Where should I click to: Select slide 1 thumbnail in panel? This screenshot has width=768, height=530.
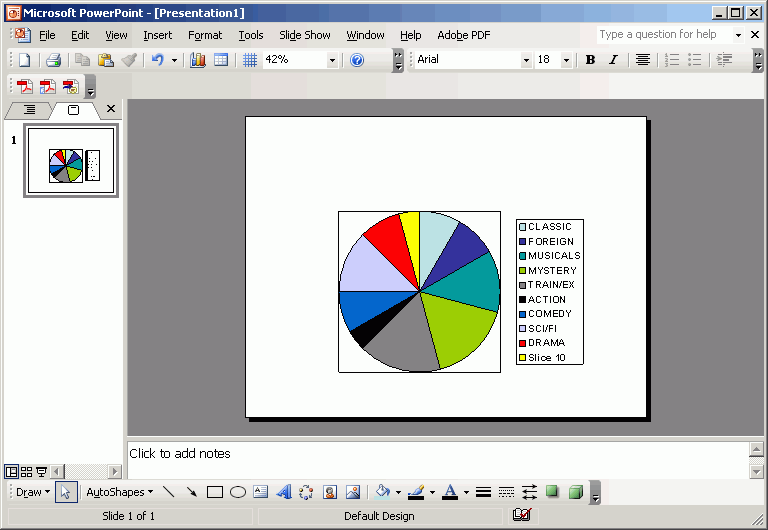click(71, 160)
